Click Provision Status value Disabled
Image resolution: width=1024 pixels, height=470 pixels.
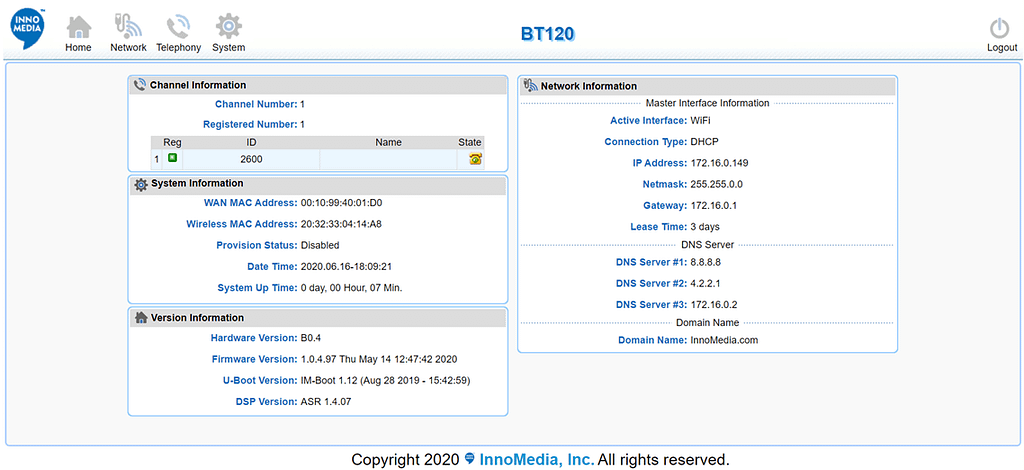point(320,245)
